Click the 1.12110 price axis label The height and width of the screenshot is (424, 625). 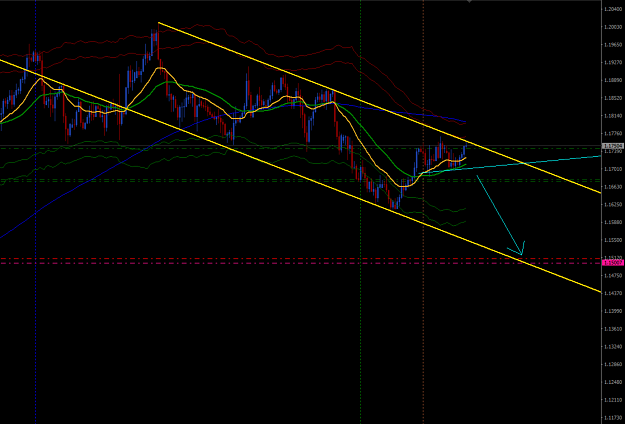pos(613,400)
